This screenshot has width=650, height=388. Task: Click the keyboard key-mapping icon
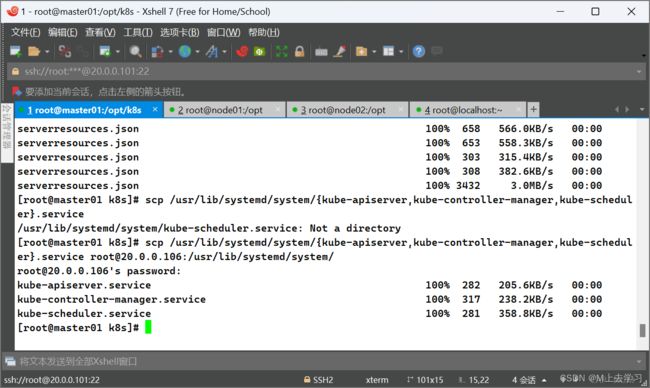click(x=321, y=52)
